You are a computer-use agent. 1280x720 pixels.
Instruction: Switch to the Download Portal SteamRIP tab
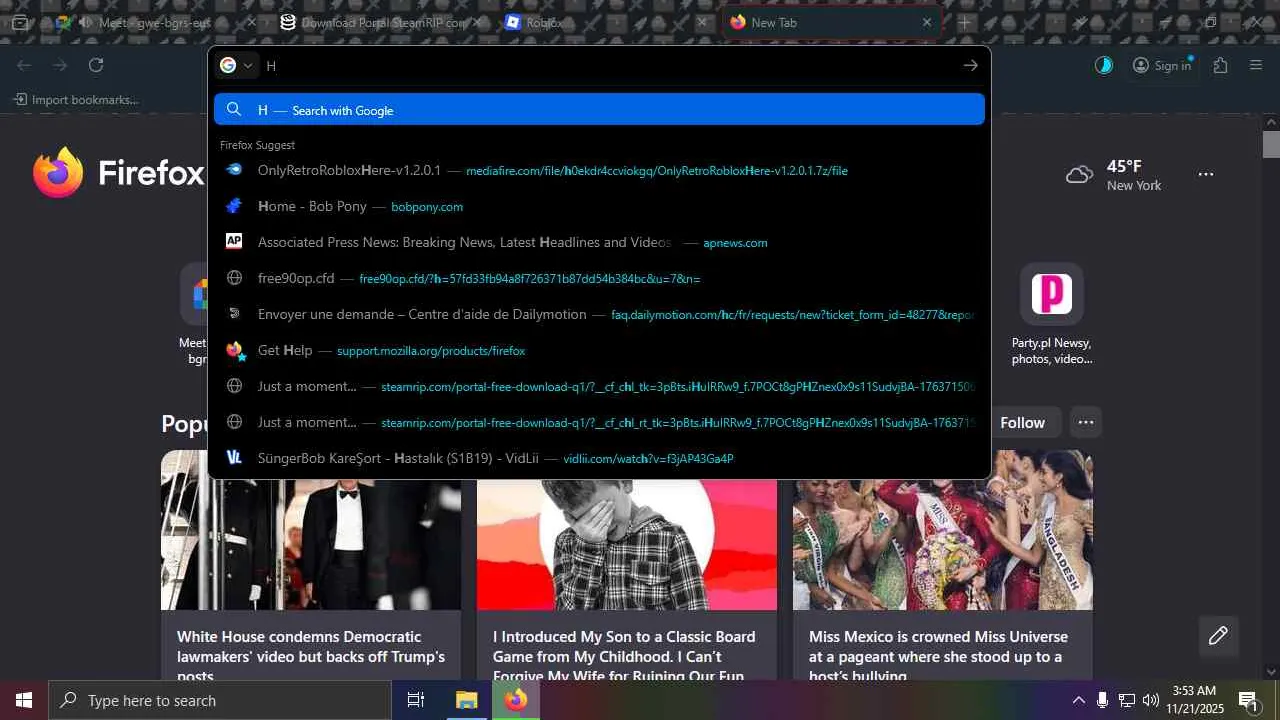pyautogui.click(x=380, y=22)
